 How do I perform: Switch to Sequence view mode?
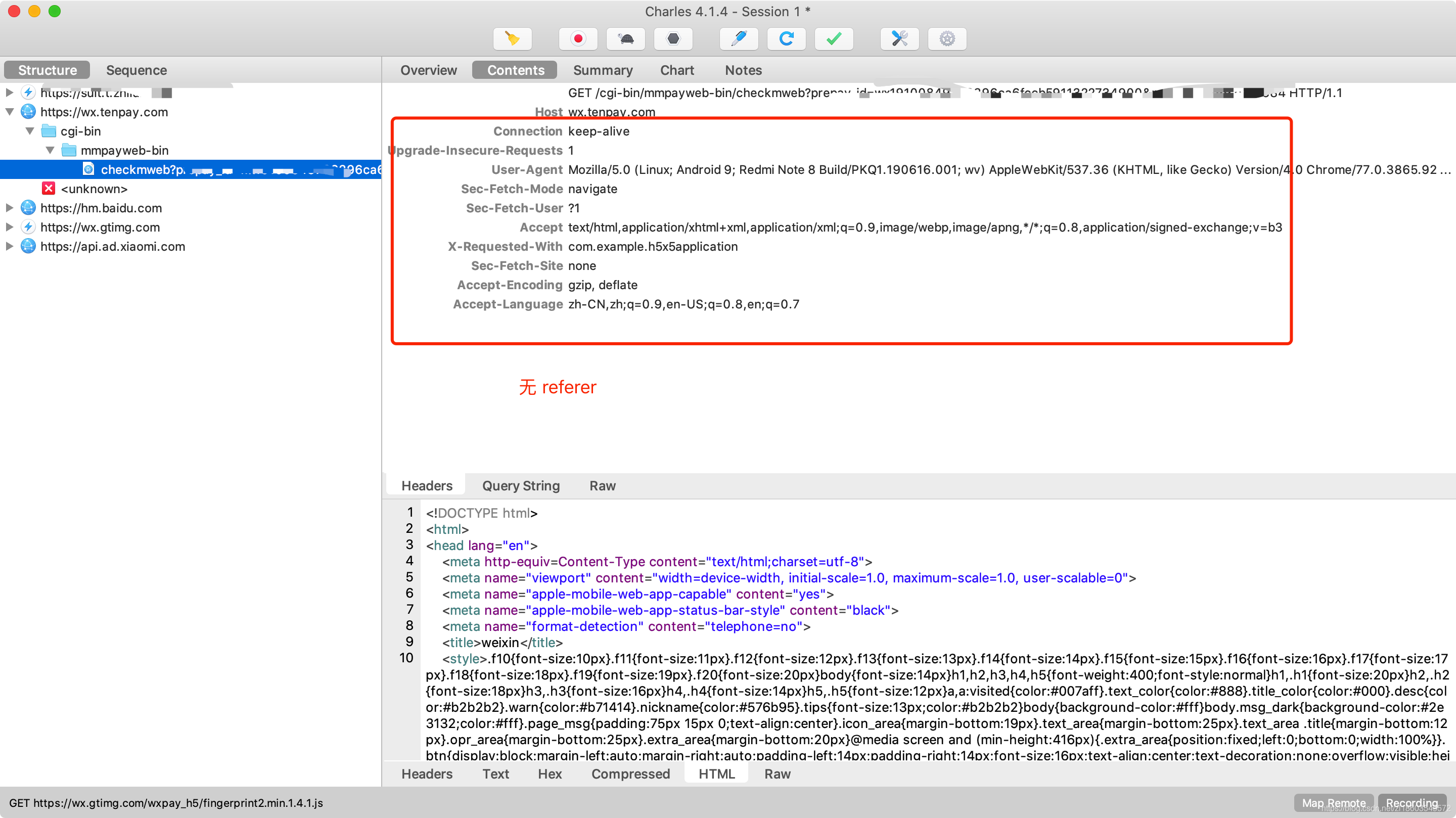(137, 70)
